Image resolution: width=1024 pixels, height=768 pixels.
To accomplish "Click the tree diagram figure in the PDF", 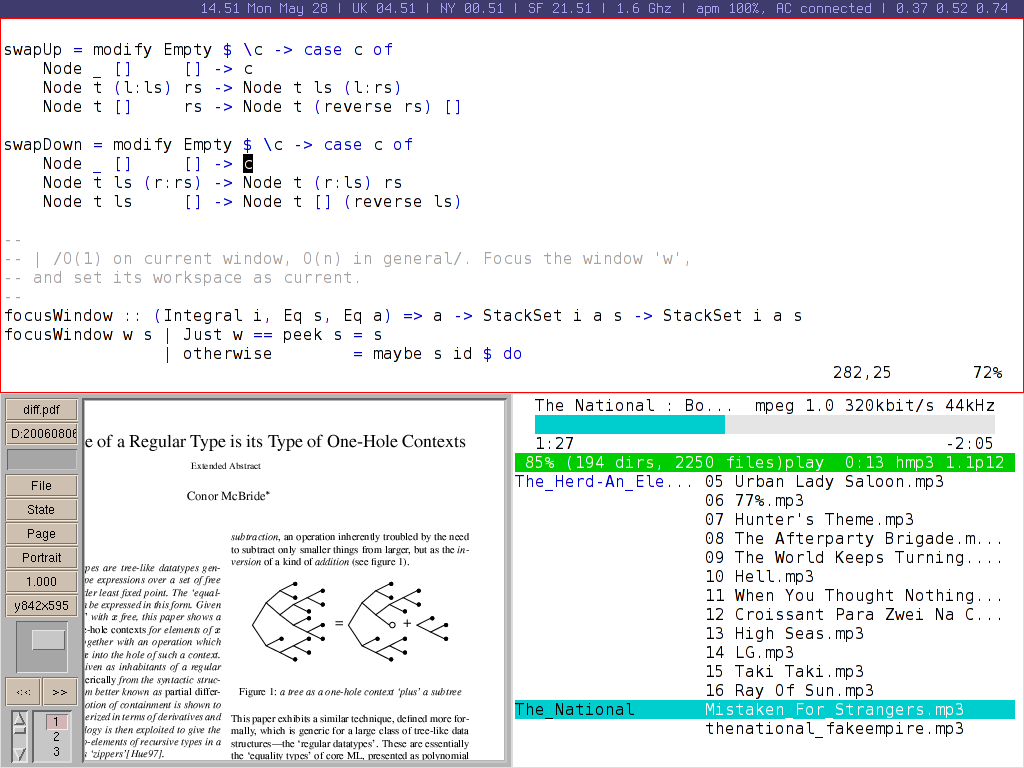I will click(350, 623).
